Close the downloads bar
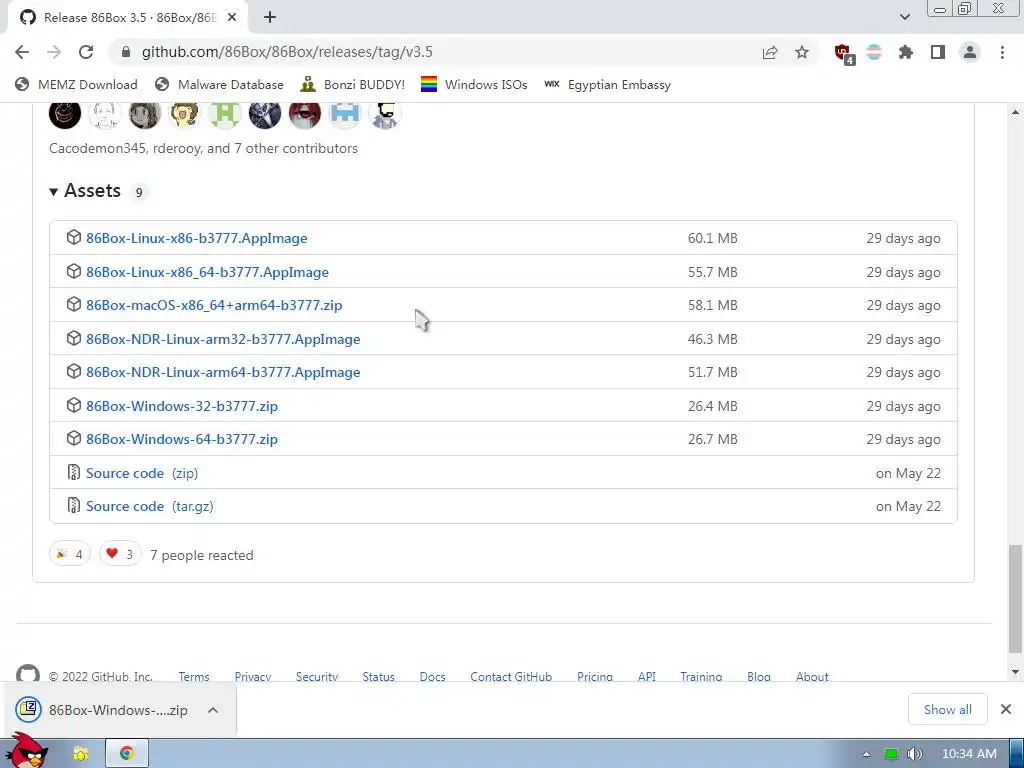 1006,709
